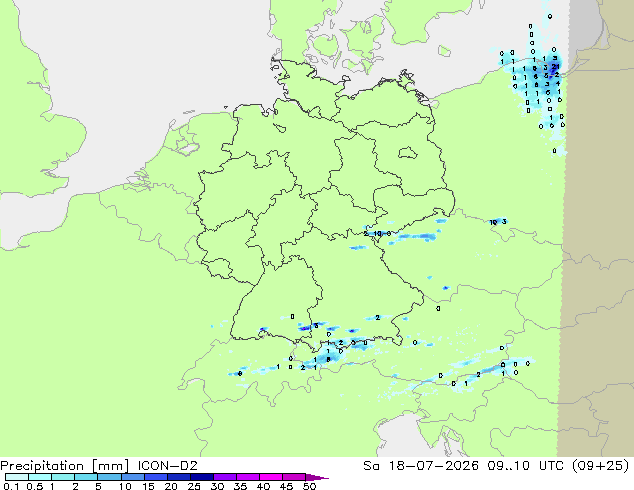The image size is (634, 490).
Task: Click the '09..10 UTC' time text
Action: [525, 466]
